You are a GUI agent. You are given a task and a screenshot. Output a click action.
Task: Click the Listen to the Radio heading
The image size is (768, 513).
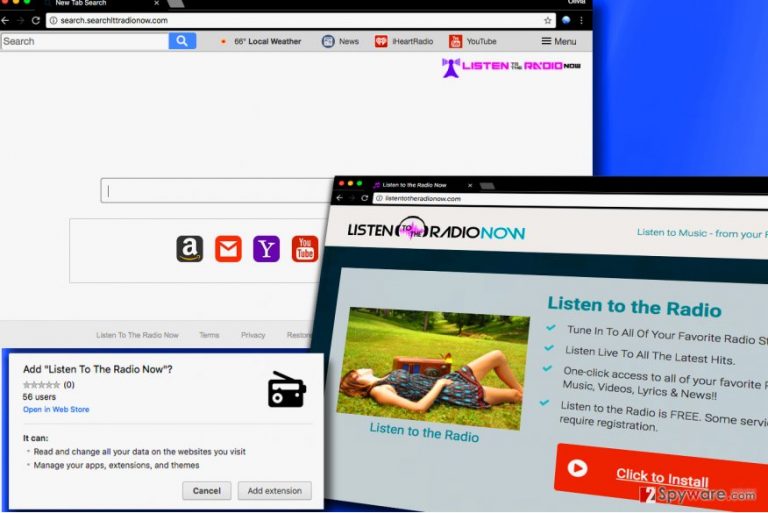pyautogui.click(x=634, y=306)
